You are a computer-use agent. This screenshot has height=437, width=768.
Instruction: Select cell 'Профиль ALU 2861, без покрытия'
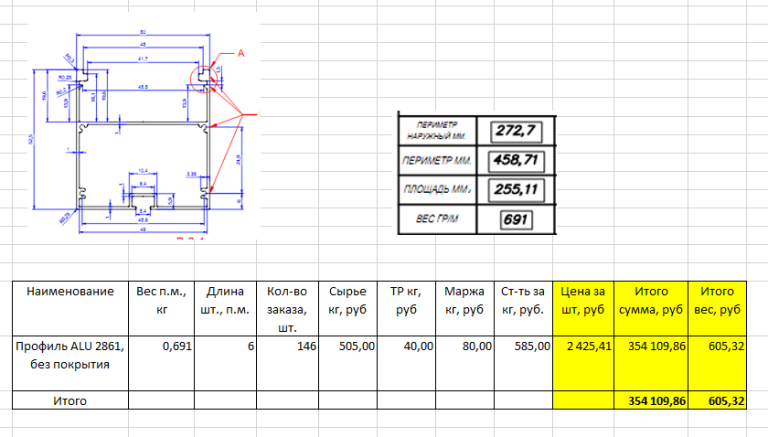pyautogui.click(x=70, y=364)
